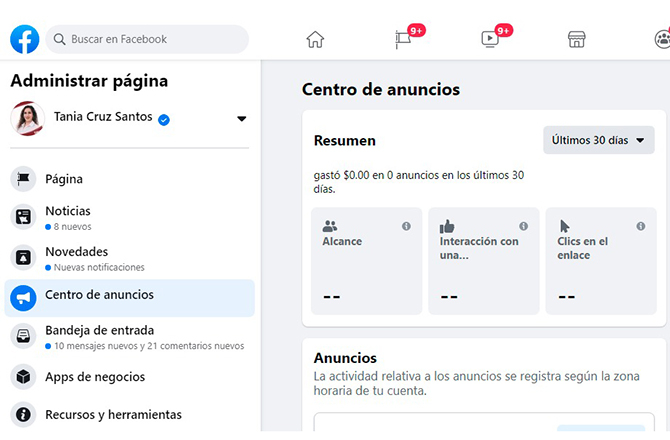Click the Facebook logo icon
This screenshot has height=440, width=670.
[25, 39]
